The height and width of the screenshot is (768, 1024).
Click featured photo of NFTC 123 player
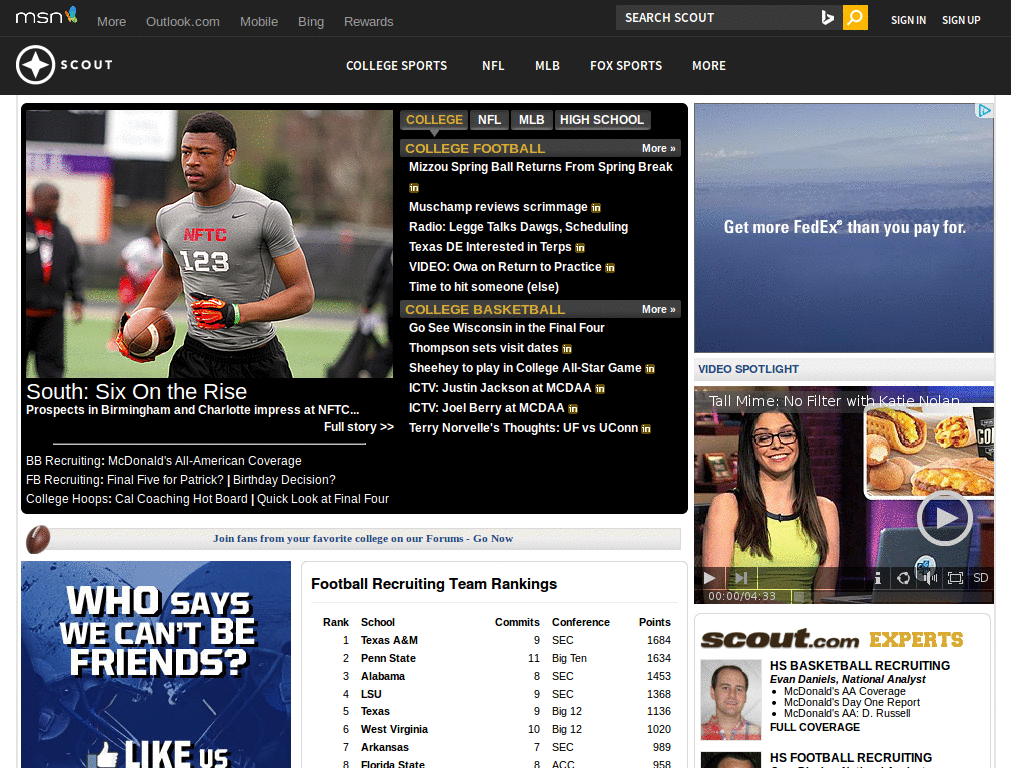coord(209,244)
